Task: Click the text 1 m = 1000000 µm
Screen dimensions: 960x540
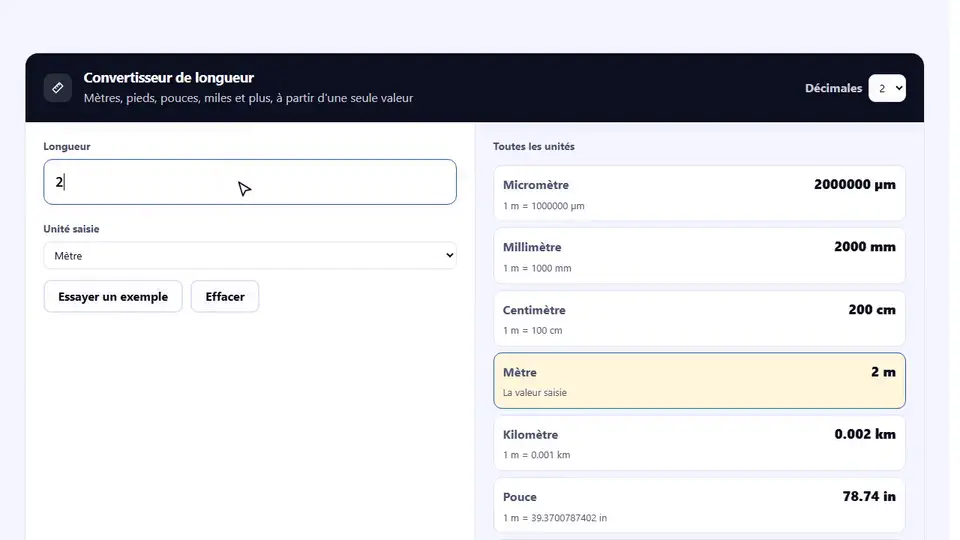Action: click(544, 206)
